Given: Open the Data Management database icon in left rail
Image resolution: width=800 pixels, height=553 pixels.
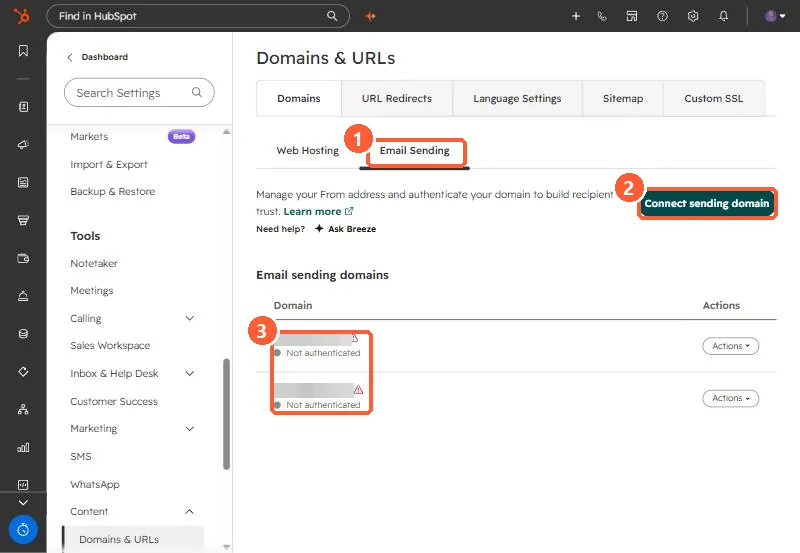Looking at the screenshot, I should (x=23, y=334).
